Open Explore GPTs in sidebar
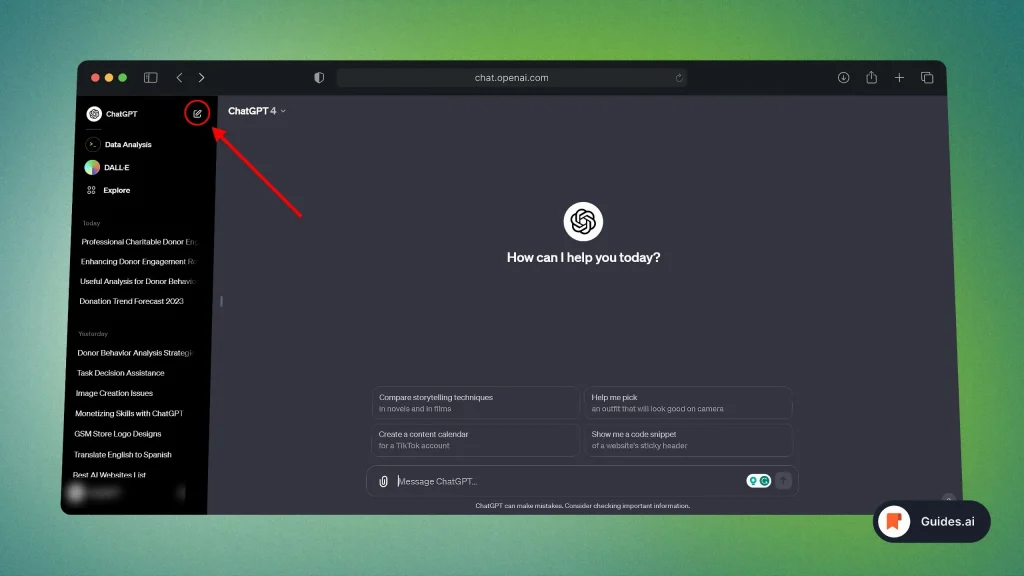This screenshot has width=1024, height=576. pyautogui.click(x=116, y=190)
